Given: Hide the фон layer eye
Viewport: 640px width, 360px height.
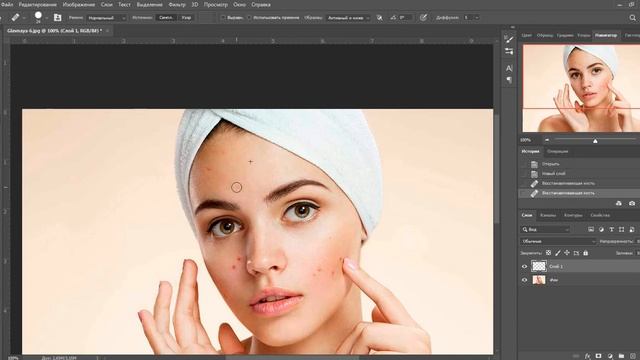Looking at the screenshot, I should point(524,280).
